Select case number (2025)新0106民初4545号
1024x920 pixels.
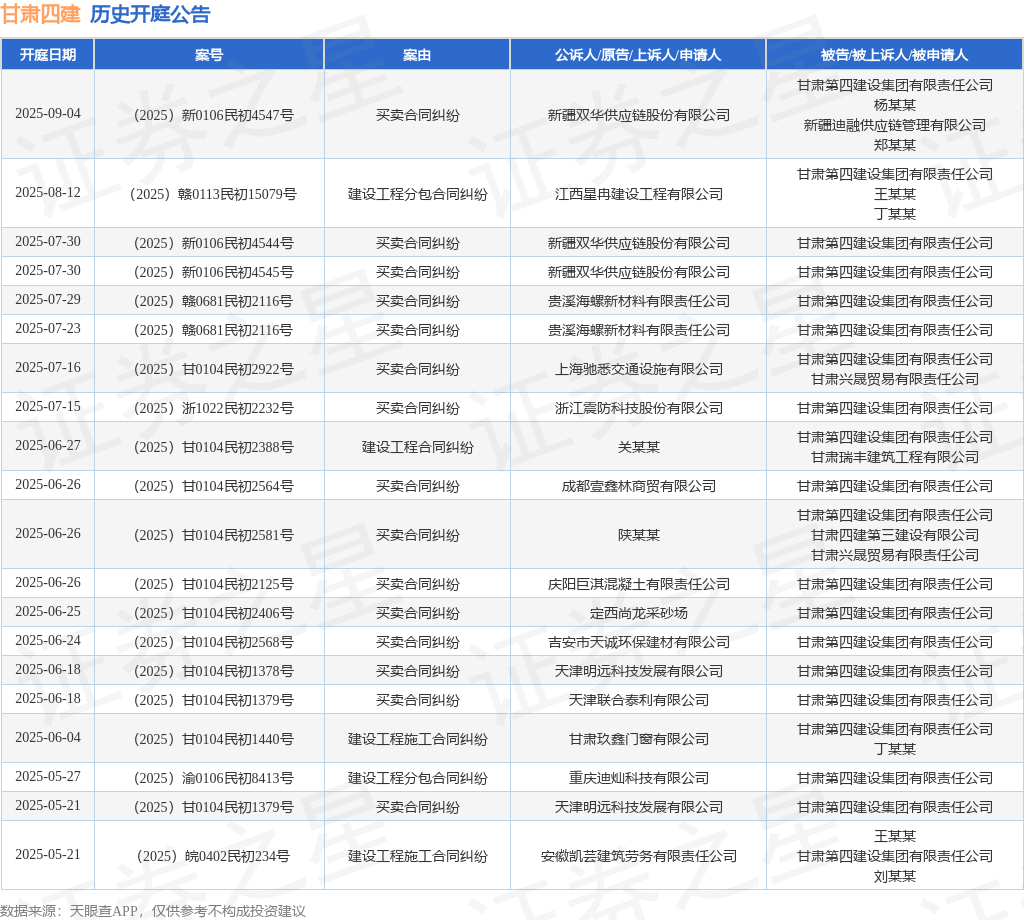click(x=214, y=272)
